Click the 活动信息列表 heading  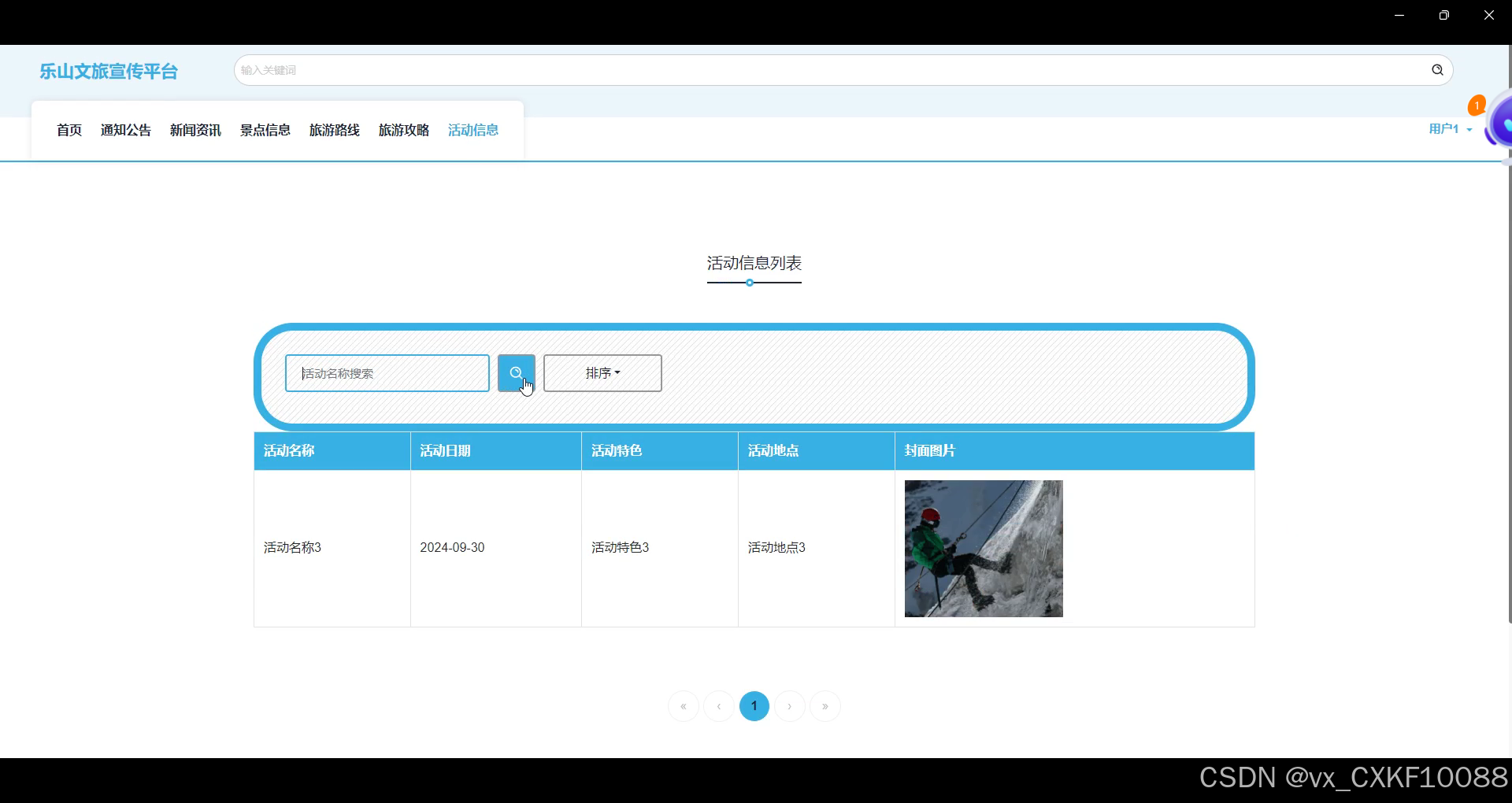[754, 263]
